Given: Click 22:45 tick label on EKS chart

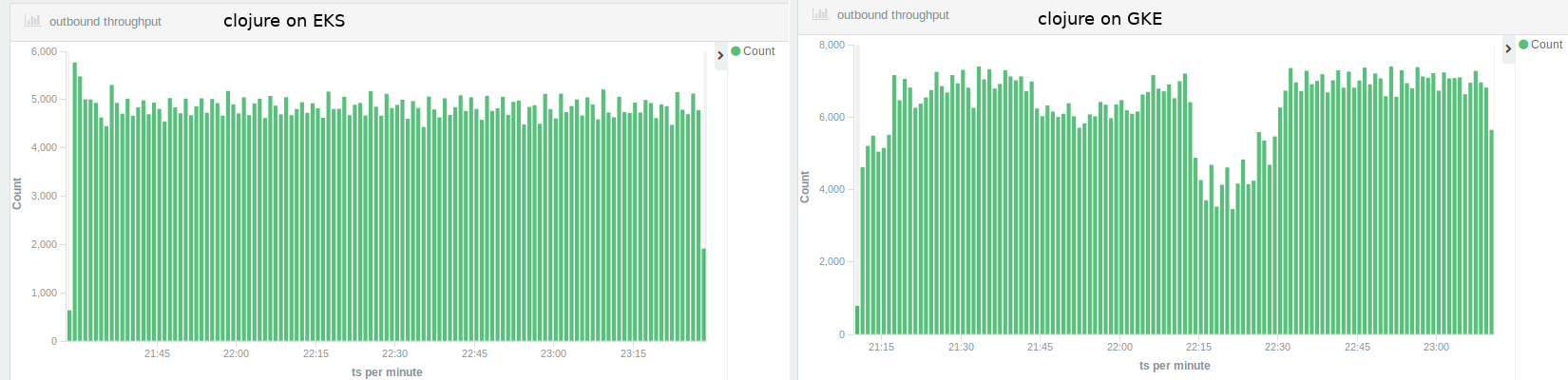Looking at the screenshot, I should 474,353.
